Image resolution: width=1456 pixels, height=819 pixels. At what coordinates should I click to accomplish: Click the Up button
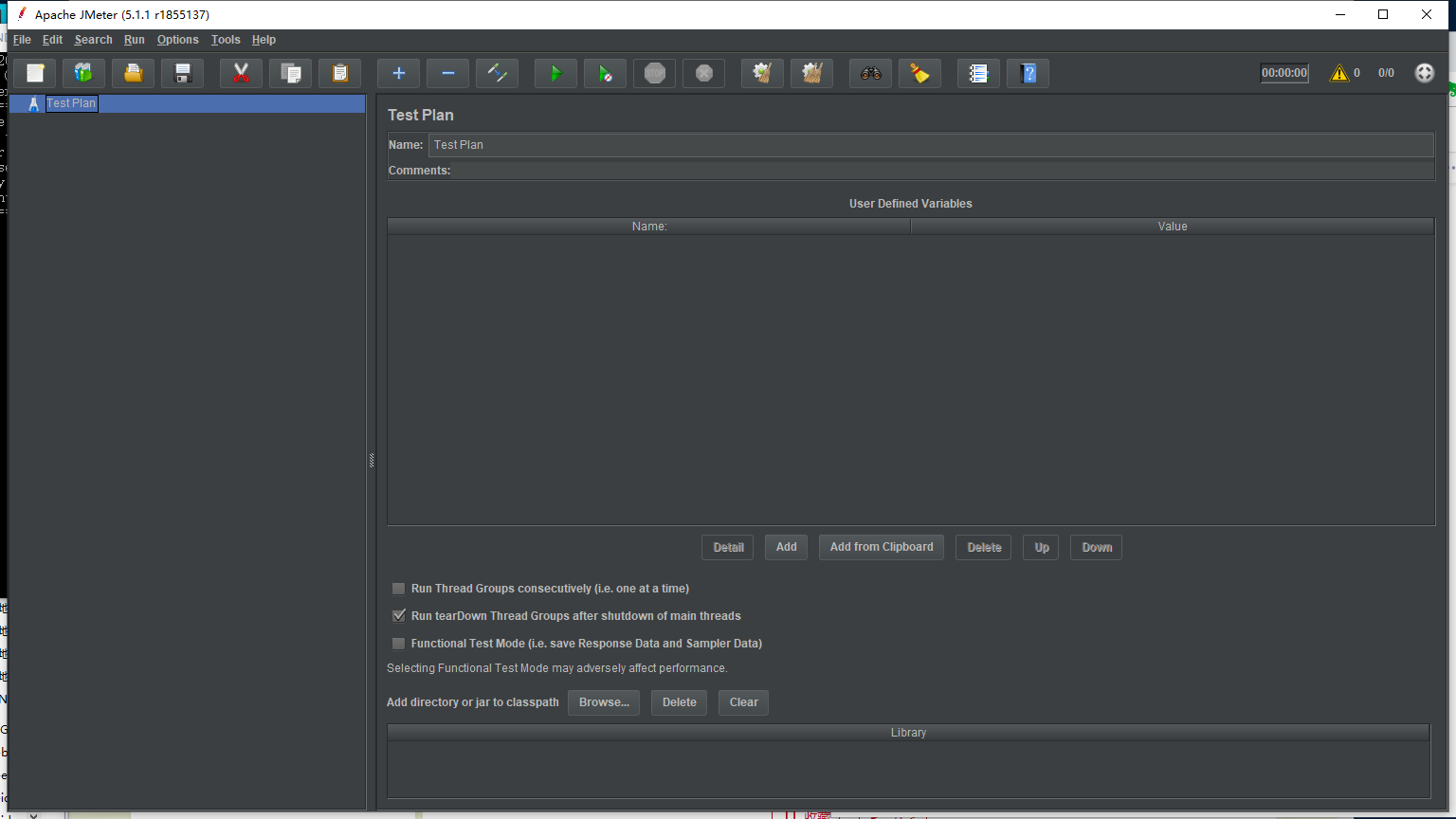coord(1042,547)
